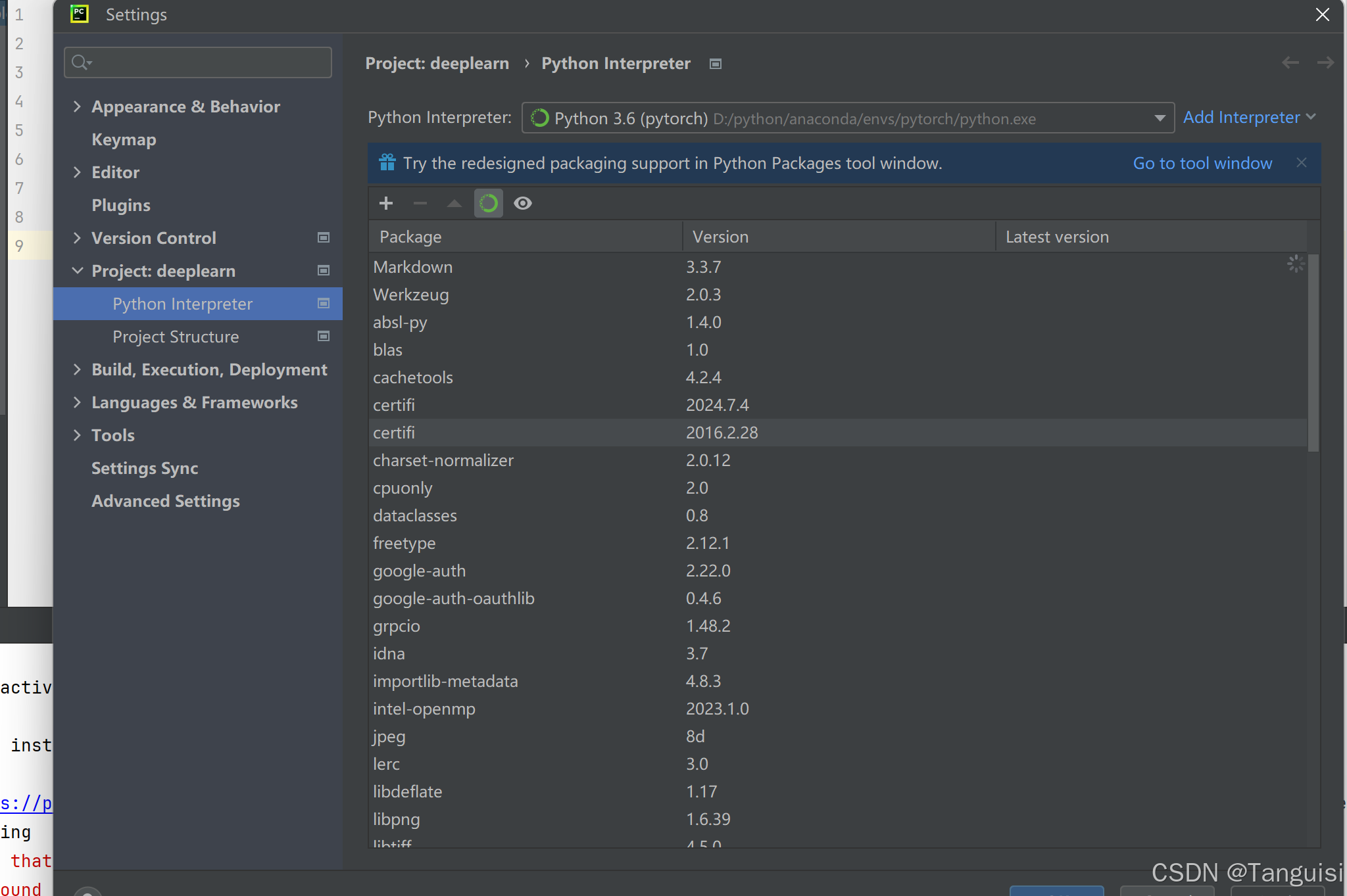The image size is (1347, 896).
Task: Click the gift icon in the banner
Action: pos(387,162)
